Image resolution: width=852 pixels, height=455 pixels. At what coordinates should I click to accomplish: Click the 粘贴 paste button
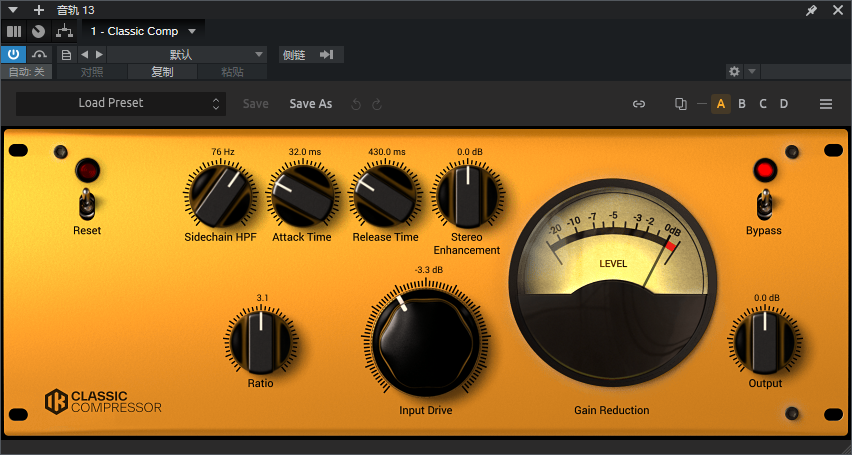[x=233, y=72]
